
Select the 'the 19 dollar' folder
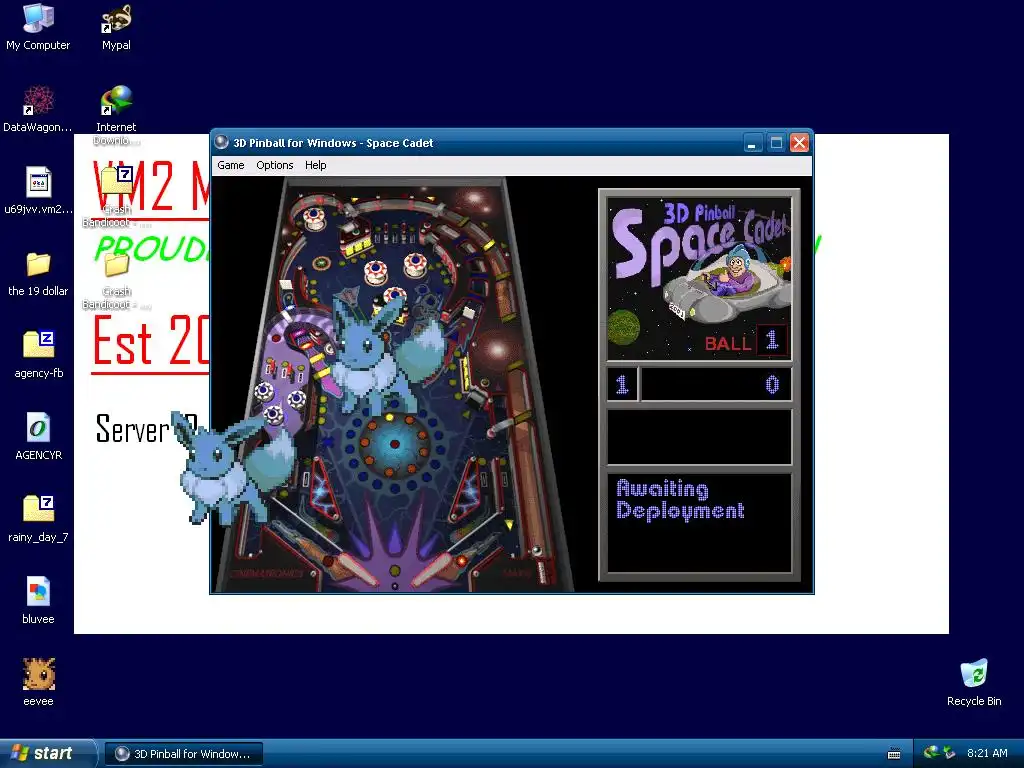point(38,273)
